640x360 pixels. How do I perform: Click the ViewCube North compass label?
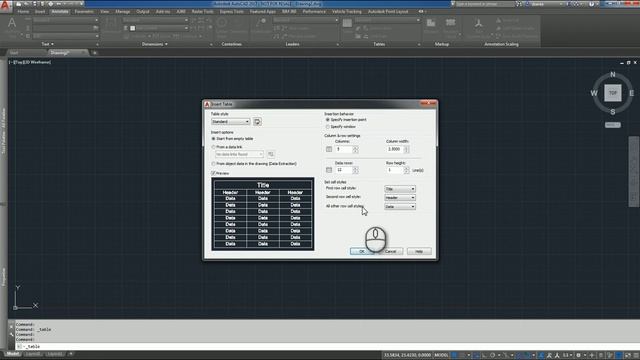(613, 74)
